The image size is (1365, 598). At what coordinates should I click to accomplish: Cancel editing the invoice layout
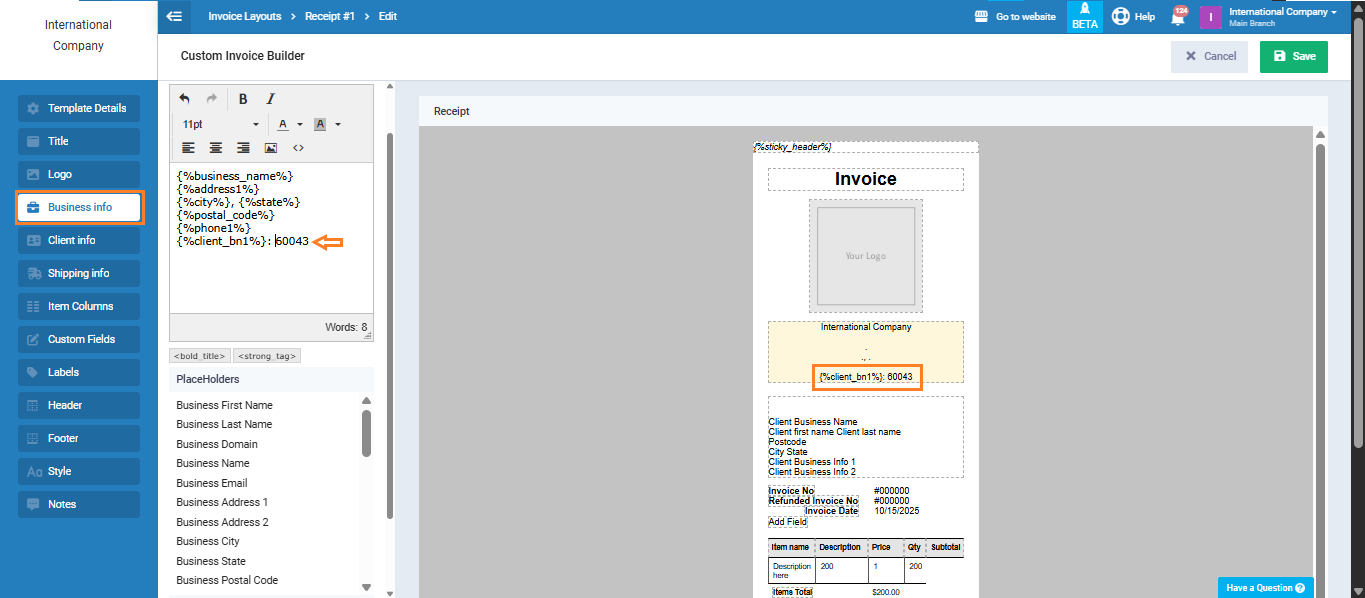point(1209,56)
